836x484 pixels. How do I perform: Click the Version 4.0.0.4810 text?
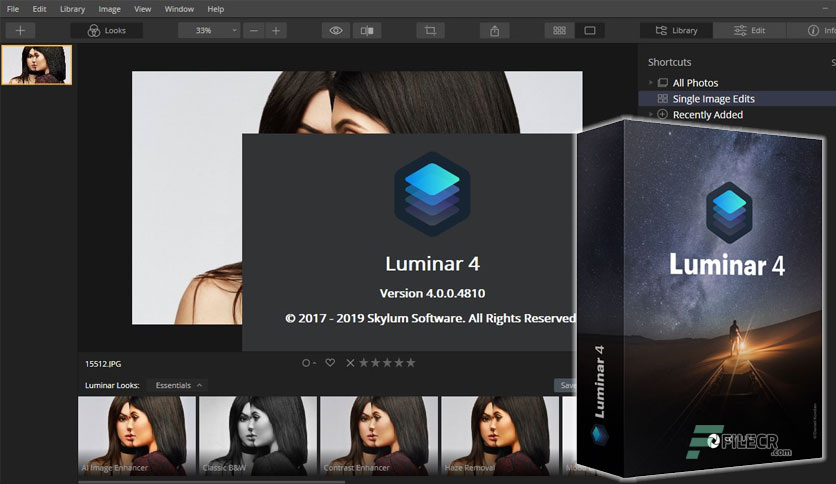pyautogui.click(x=432, y=293)
